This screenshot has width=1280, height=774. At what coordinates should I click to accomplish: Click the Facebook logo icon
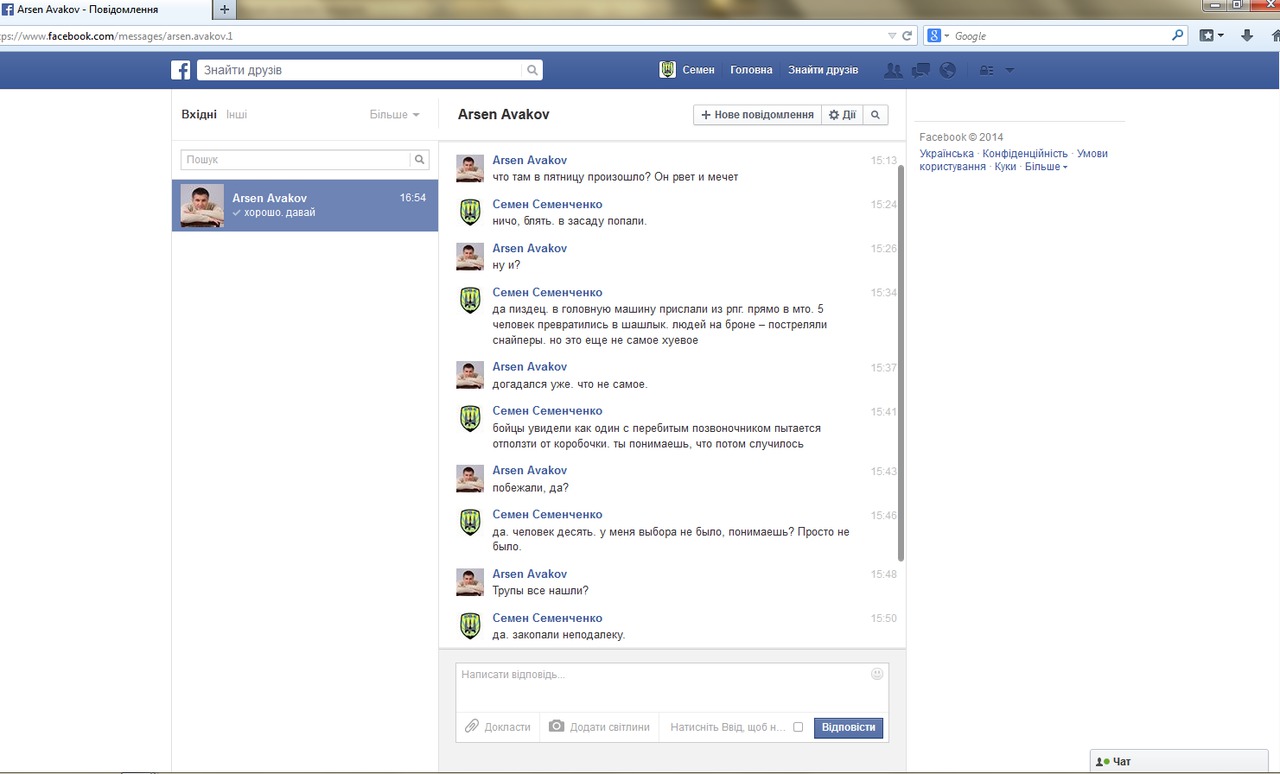[x=181, y=70]
